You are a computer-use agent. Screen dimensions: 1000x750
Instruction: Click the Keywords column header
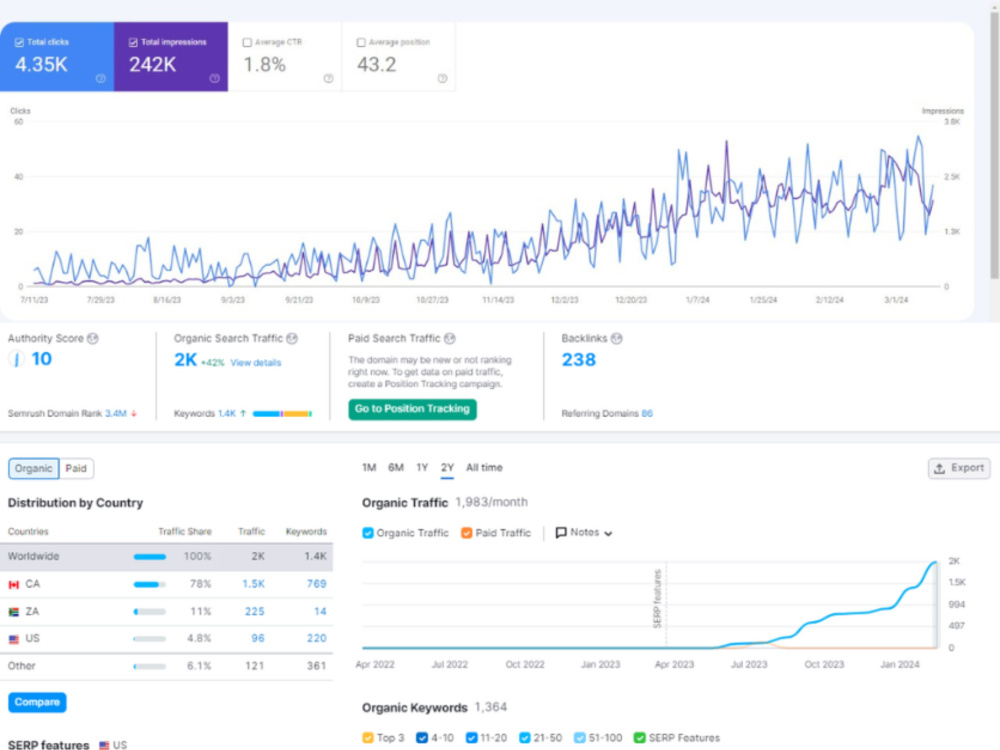click(306, 531)
